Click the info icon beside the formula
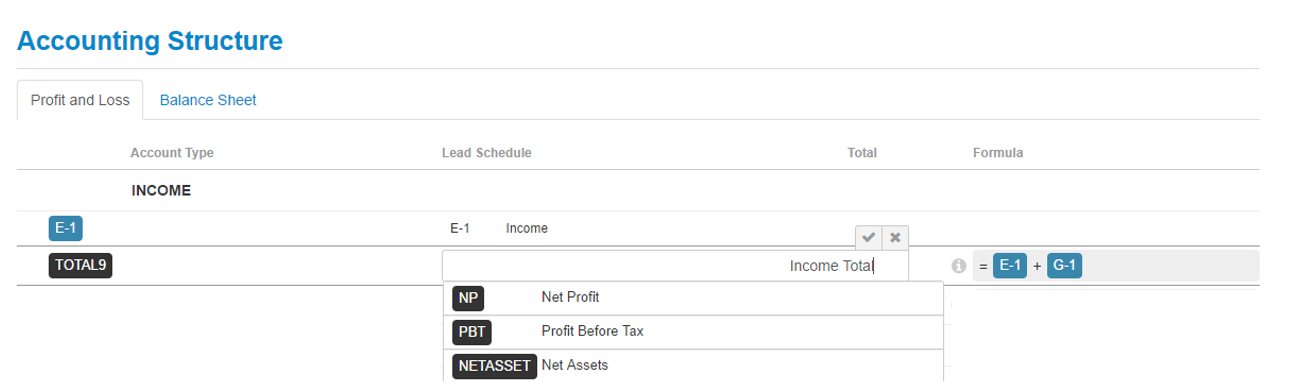Screen dimensions: 1316x386 [x=958, y=266]
